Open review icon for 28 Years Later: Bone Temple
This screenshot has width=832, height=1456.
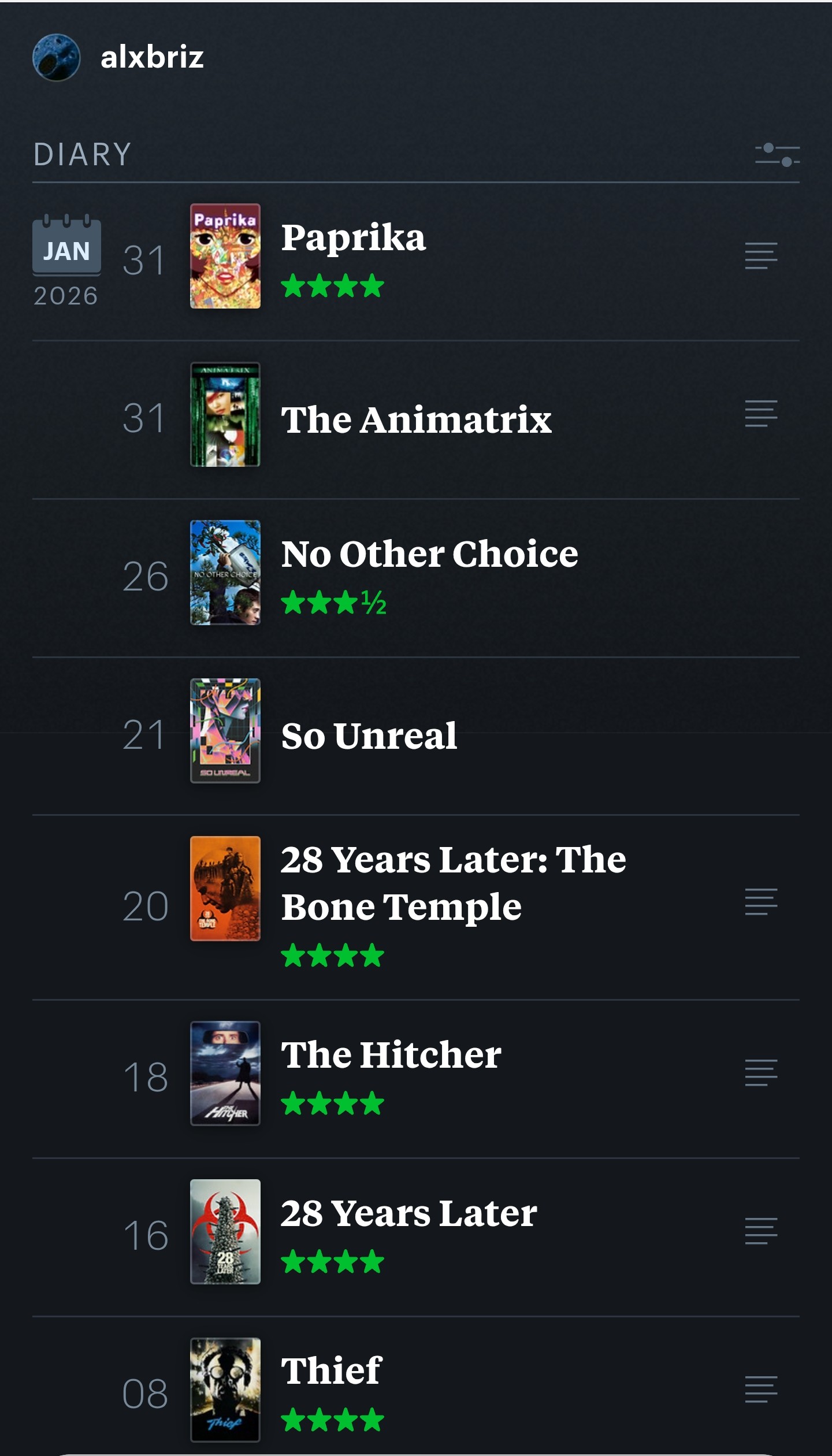click(x=761, y=902)
